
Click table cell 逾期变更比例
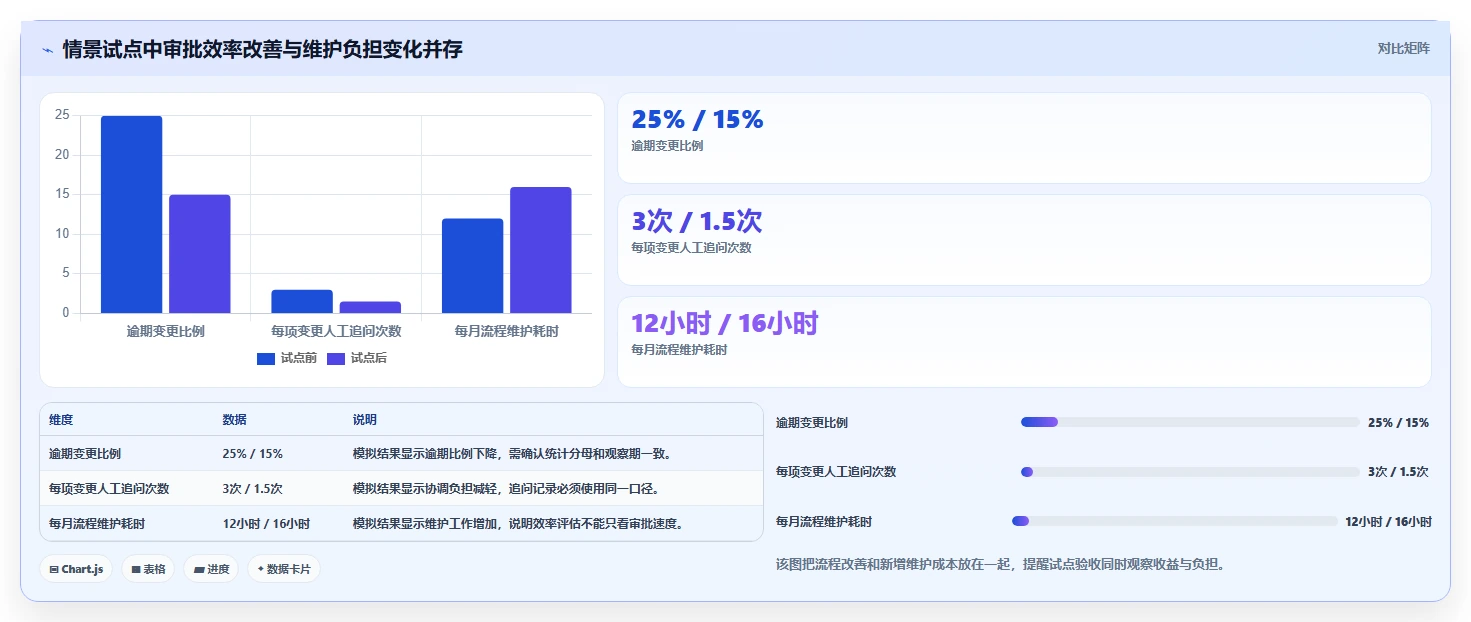tap(85, 454)
